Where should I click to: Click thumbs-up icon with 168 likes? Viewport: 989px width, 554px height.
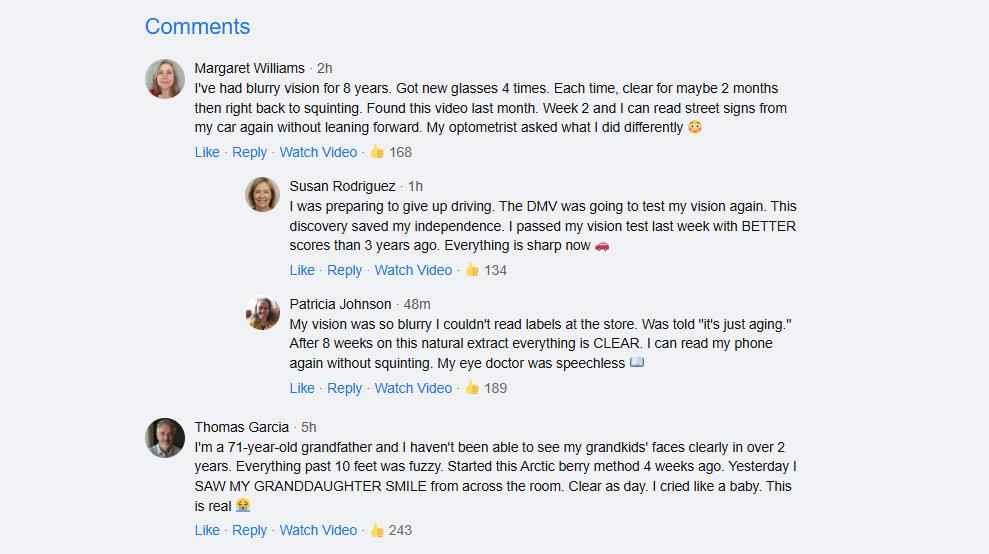[x=377, y=152]
